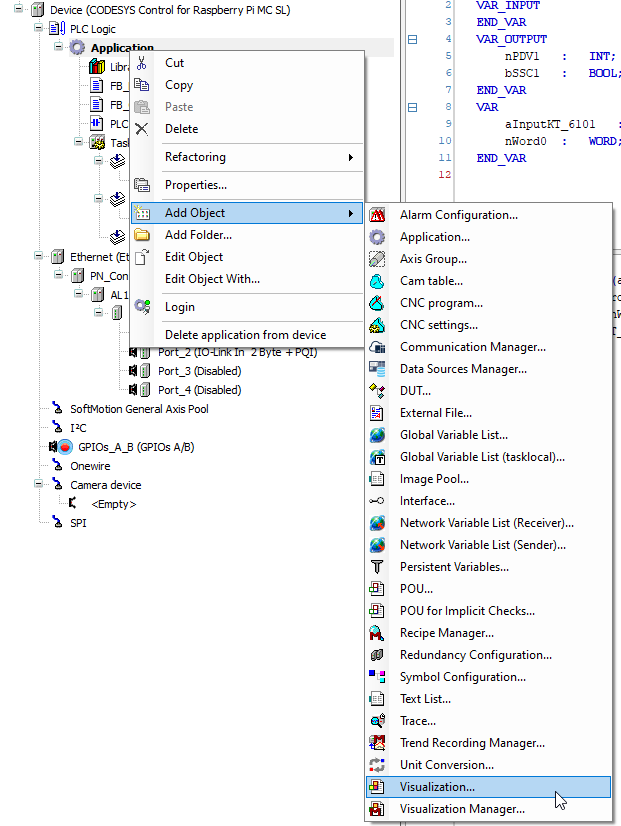Click the GPIOs_A_B red status icon
This screenshot has height=826, width=621.
pyautogui.click(x=65, y=447)
